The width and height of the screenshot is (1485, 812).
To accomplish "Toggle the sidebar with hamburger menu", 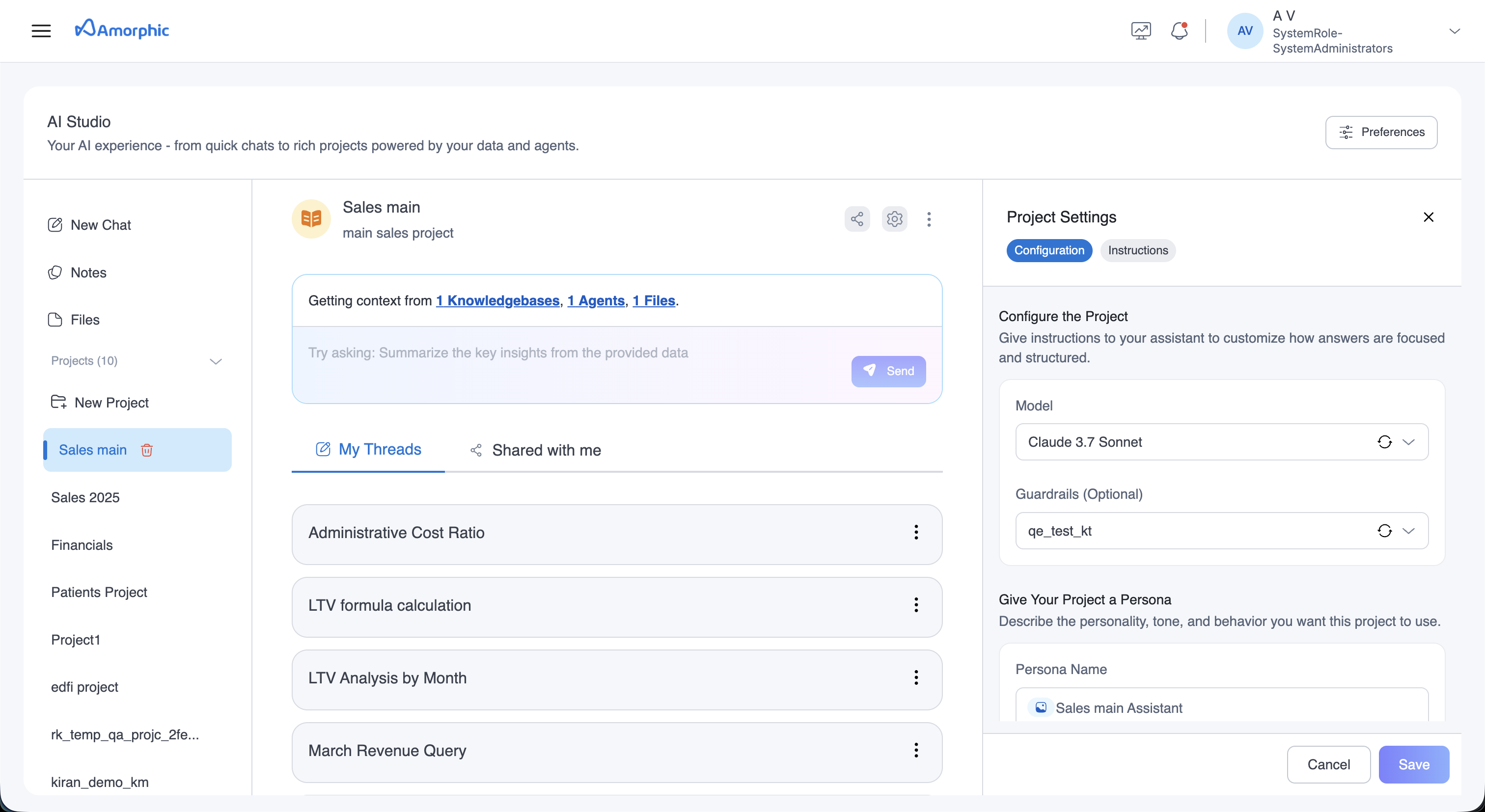I will pyautogui.click(x=40, y=30).
